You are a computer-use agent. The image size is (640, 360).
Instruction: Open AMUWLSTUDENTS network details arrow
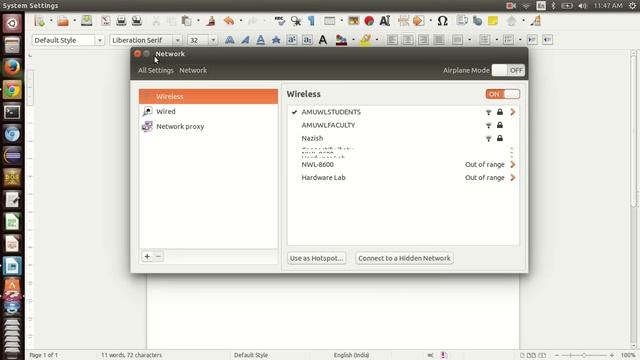click(513, 112)
